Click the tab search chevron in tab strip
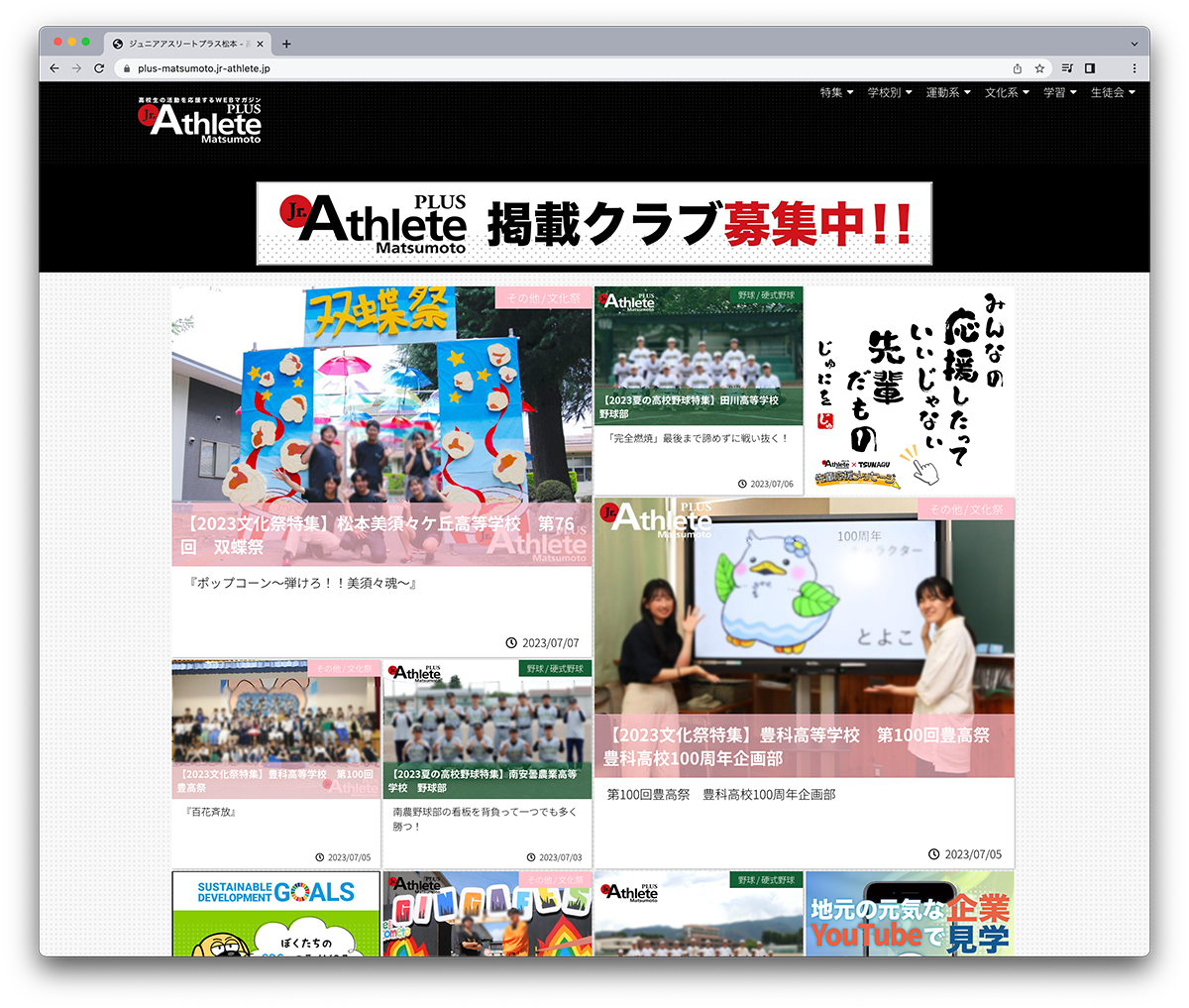Viewport: 1189px width, 1008px height. (x=1134, y=44)
